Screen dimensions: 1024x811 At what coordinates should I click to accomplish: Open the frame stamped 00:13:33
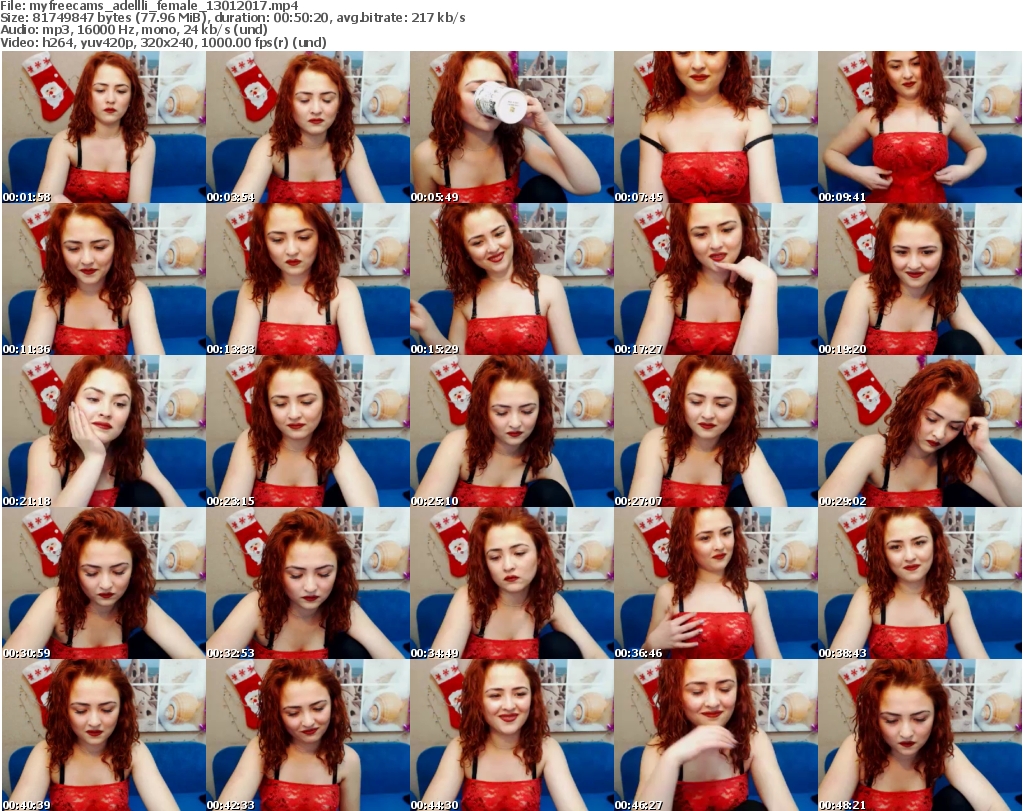click(x=308, y=279)
